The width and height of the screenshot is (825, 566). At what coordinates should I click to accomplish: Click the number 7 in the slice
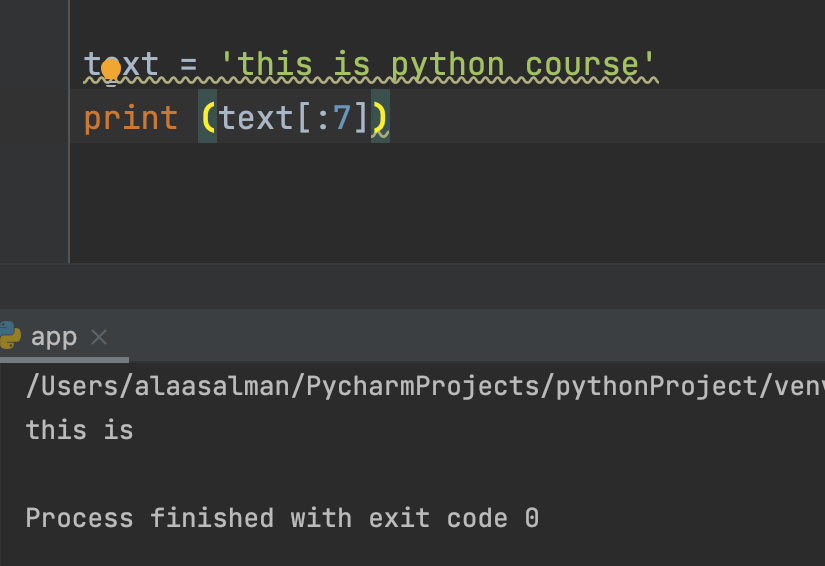click(x=343, y=119)
